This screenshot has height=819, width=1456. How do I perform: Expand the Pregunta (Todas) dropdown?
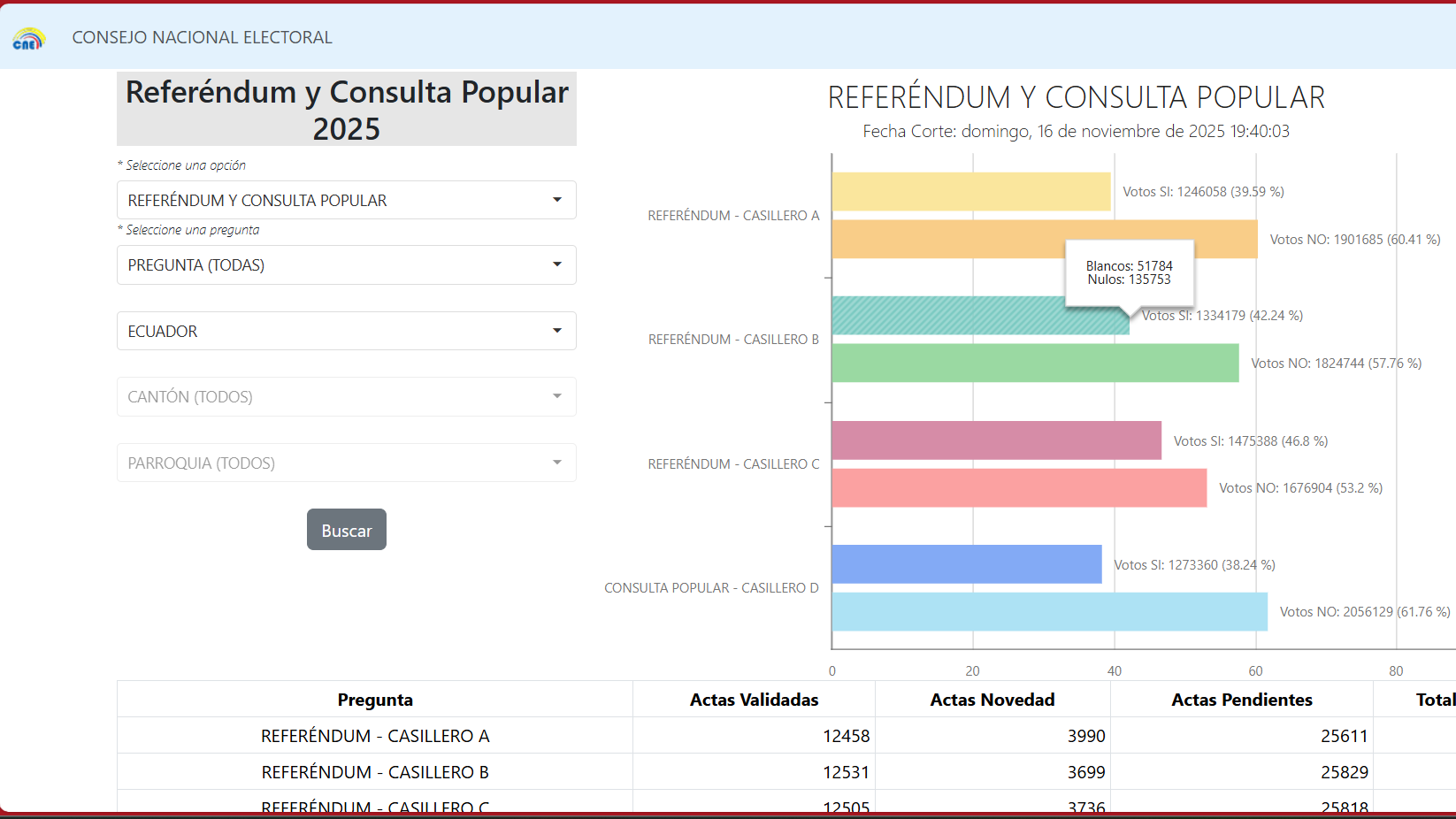point(346,265)
